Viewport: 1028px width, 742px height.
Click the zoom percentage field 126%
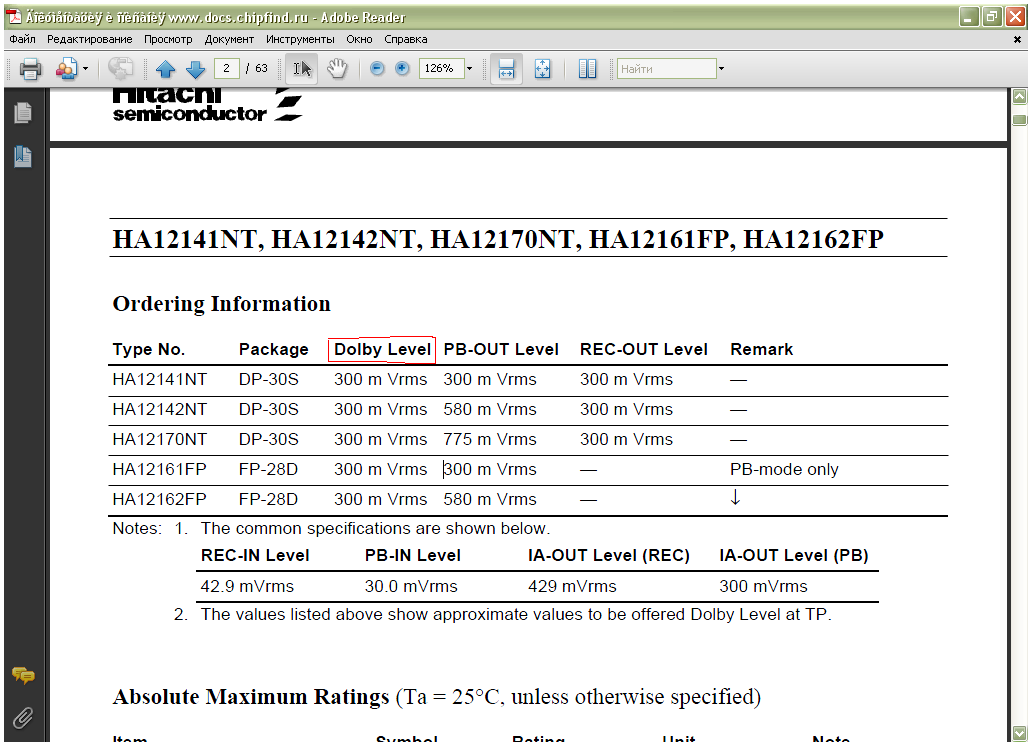point(441,68)
